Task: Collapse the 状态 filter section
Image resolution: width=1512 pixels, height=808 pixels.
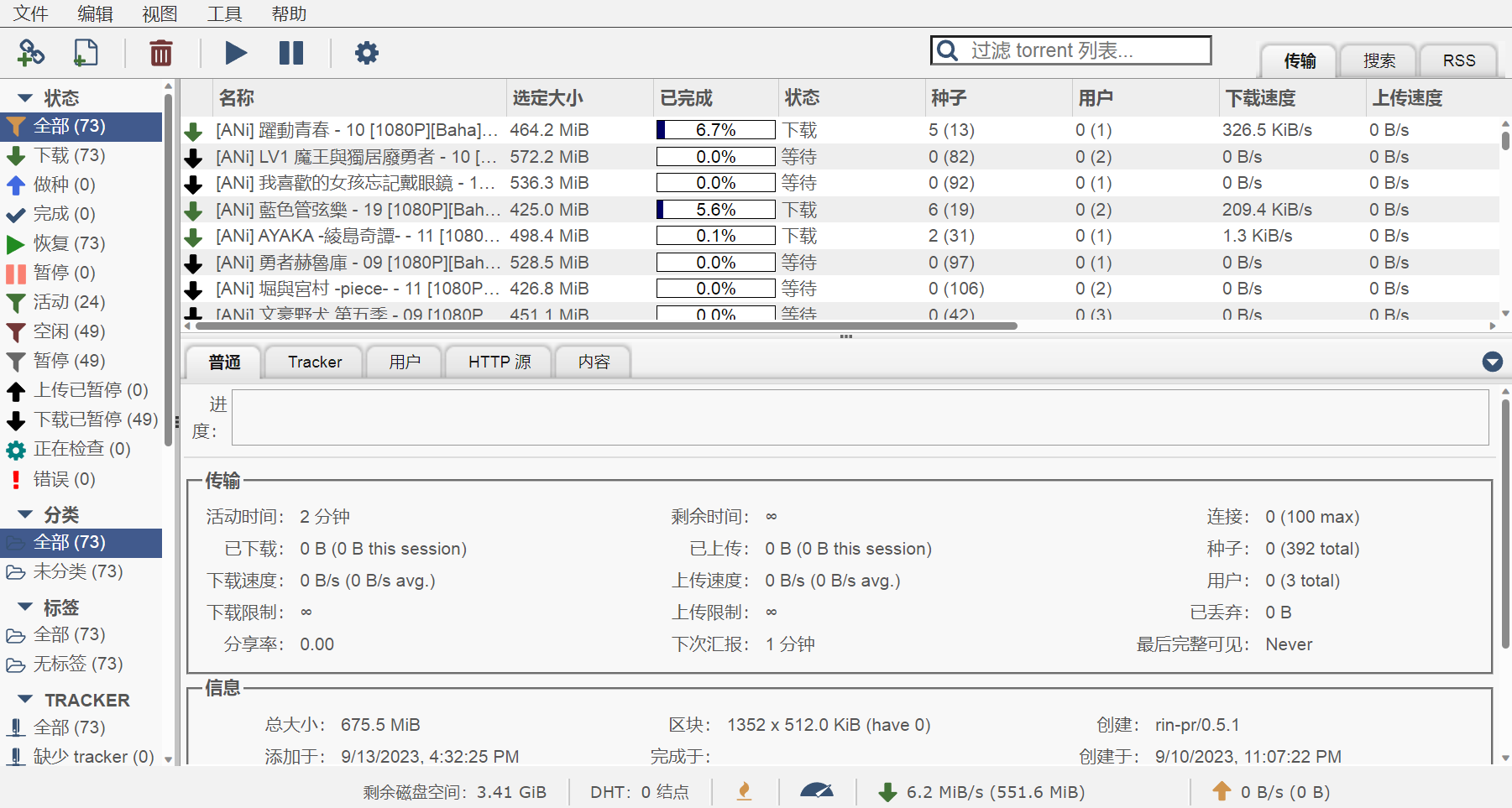Action: (x=25, y=98)
